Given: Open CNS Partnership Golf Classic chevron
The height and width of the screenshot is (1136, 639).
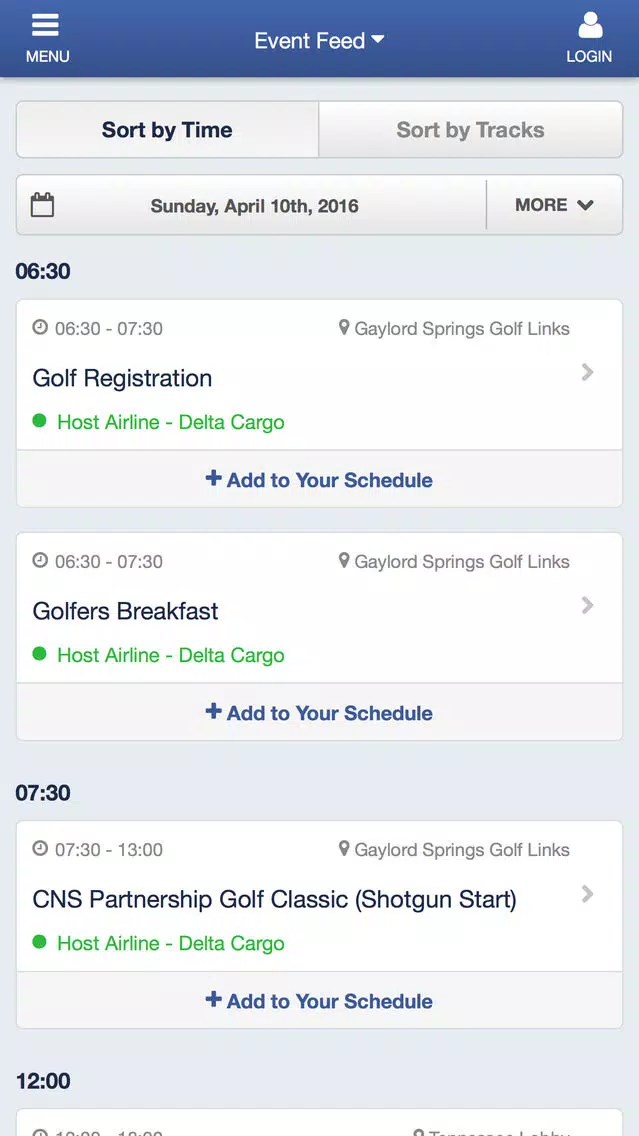Looking at the screenshot, I should tap(588, 894).
